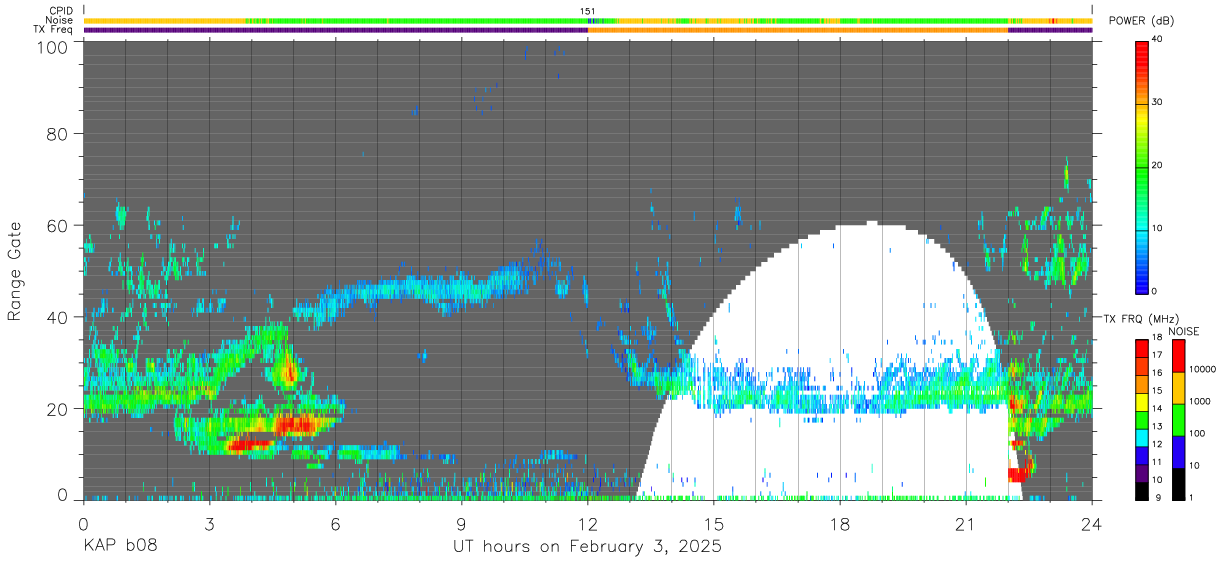Click the green 13–14 MHz frequency swatch

tap(1141, 418)
